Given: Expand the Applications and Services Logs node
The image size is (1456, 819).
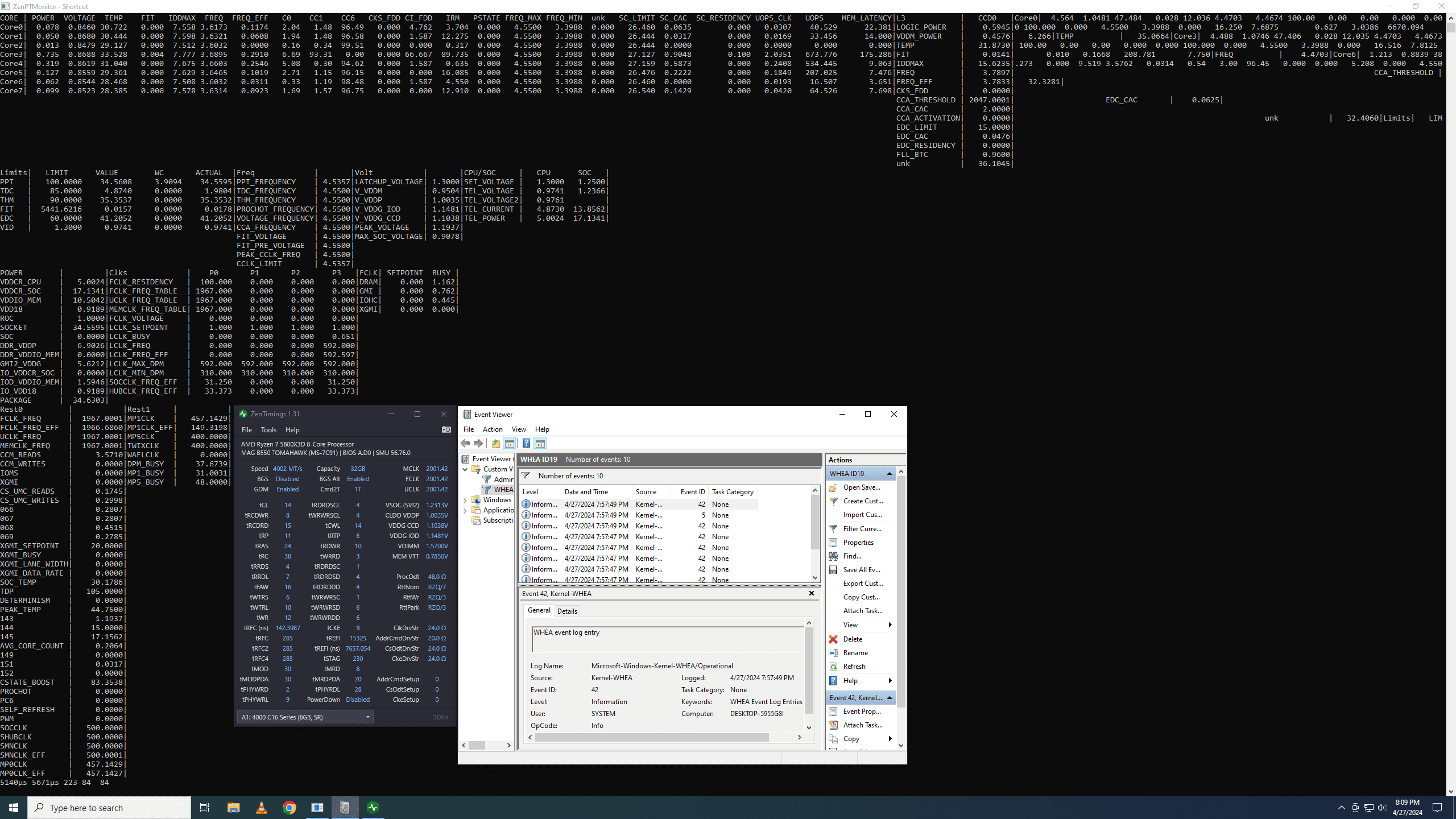Looking at the screenshot, I should click(x=465, y=511).
